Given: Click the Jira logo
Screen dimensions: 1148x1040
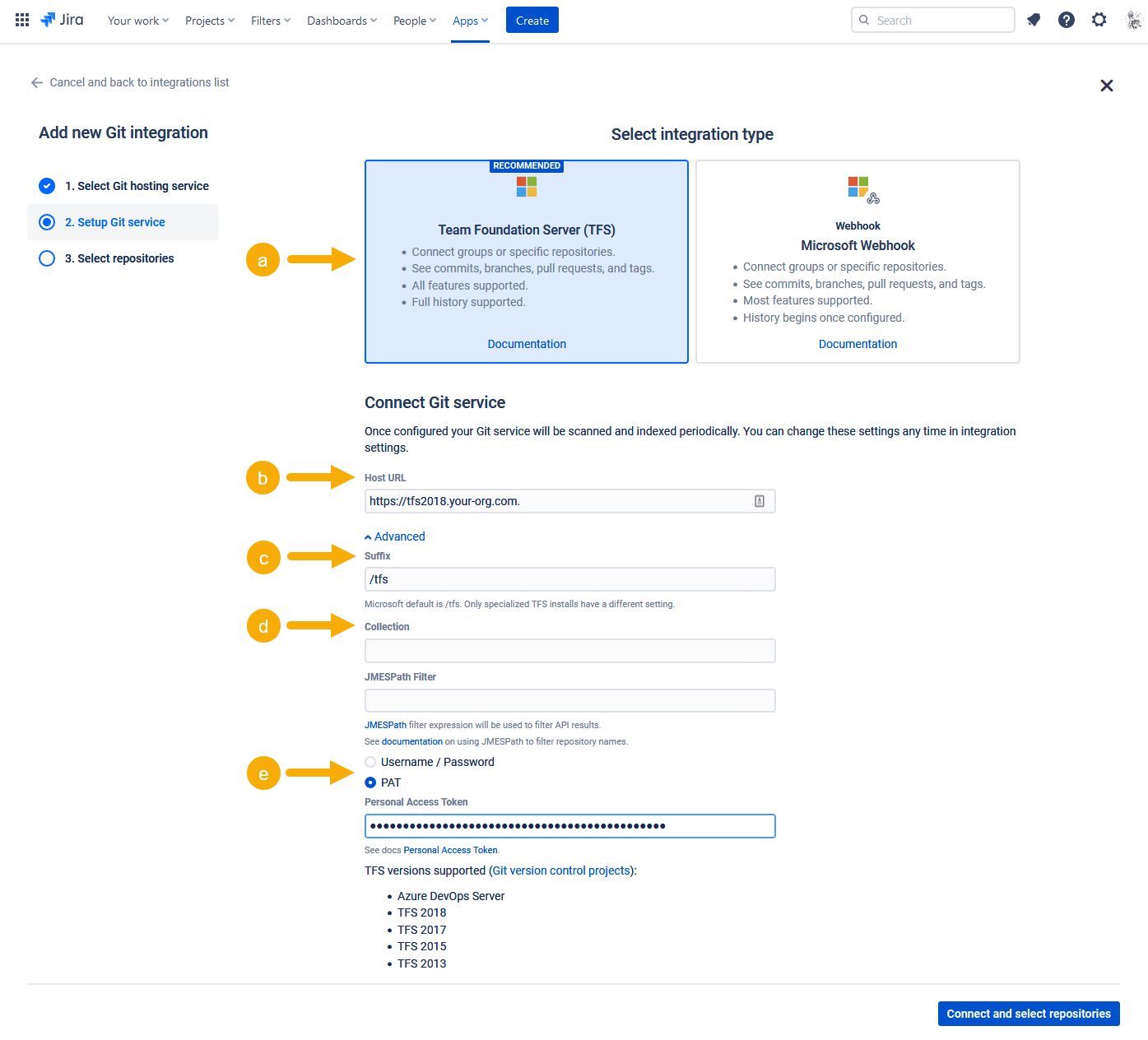Looking at the screenshot, I should coord(62,20).
